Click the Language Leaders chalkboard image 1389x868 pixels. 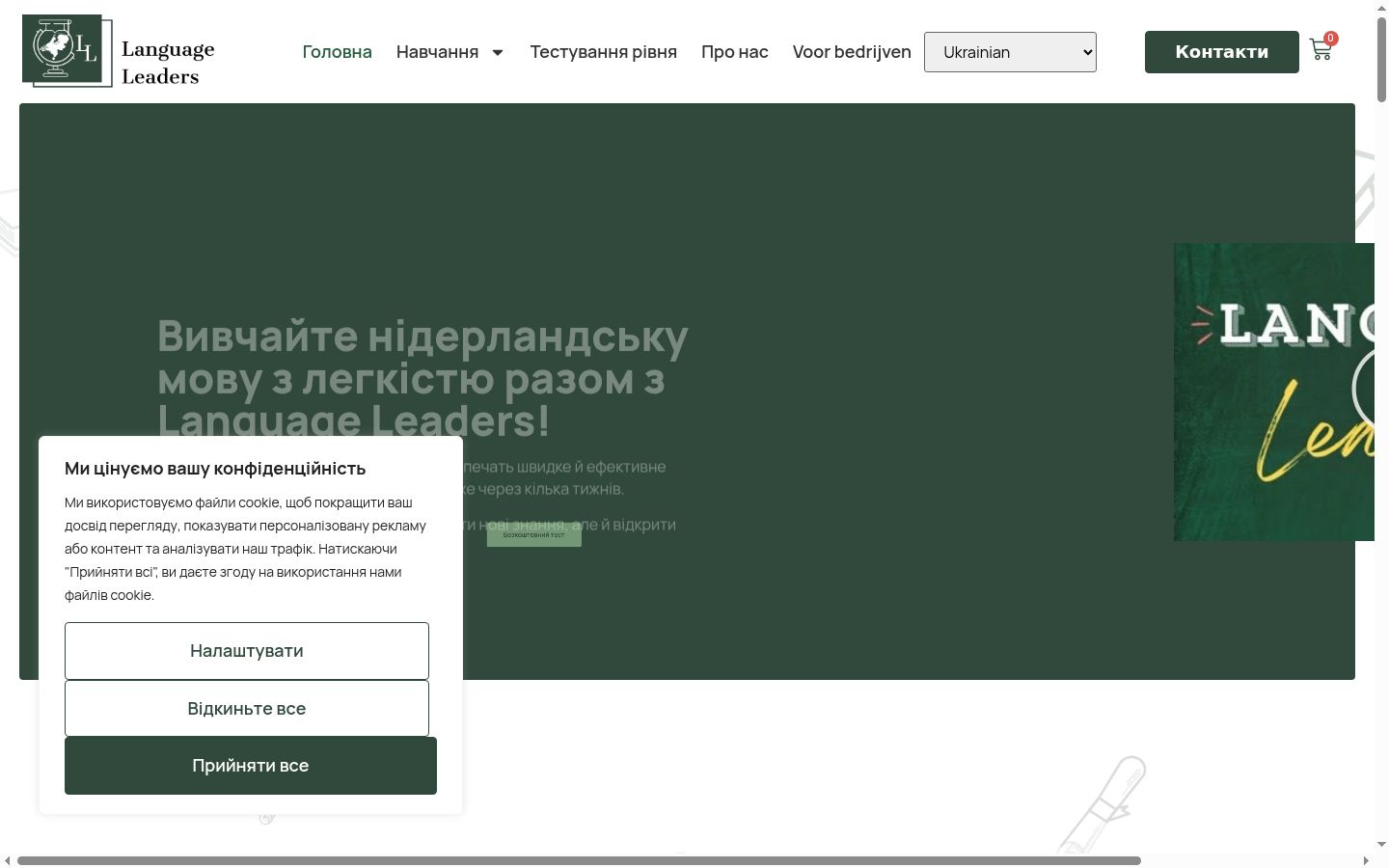[x=1274, y=392]
